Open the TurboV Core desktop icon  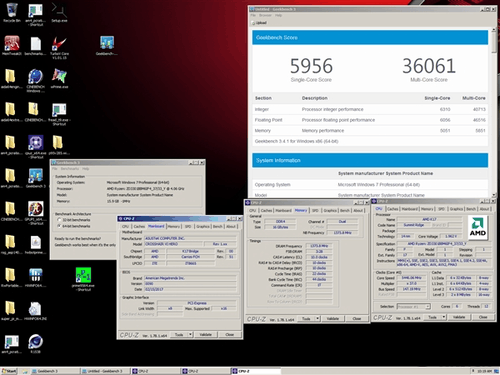[x=59, y=47]
